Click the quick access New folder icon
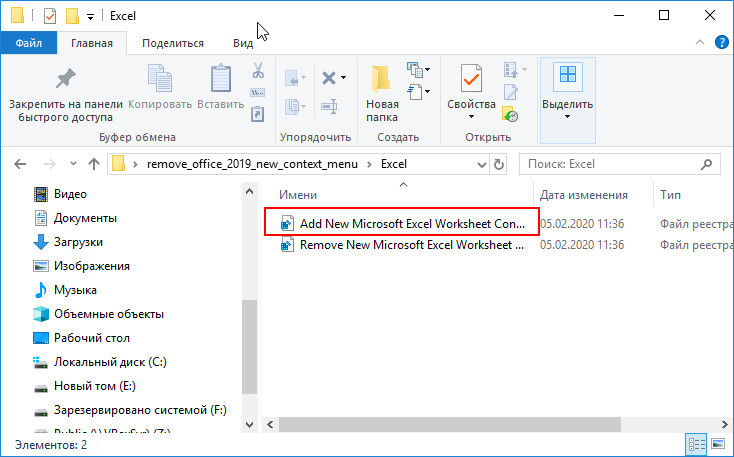Viewport: 734px width, 457px height. tap(72, 16)
